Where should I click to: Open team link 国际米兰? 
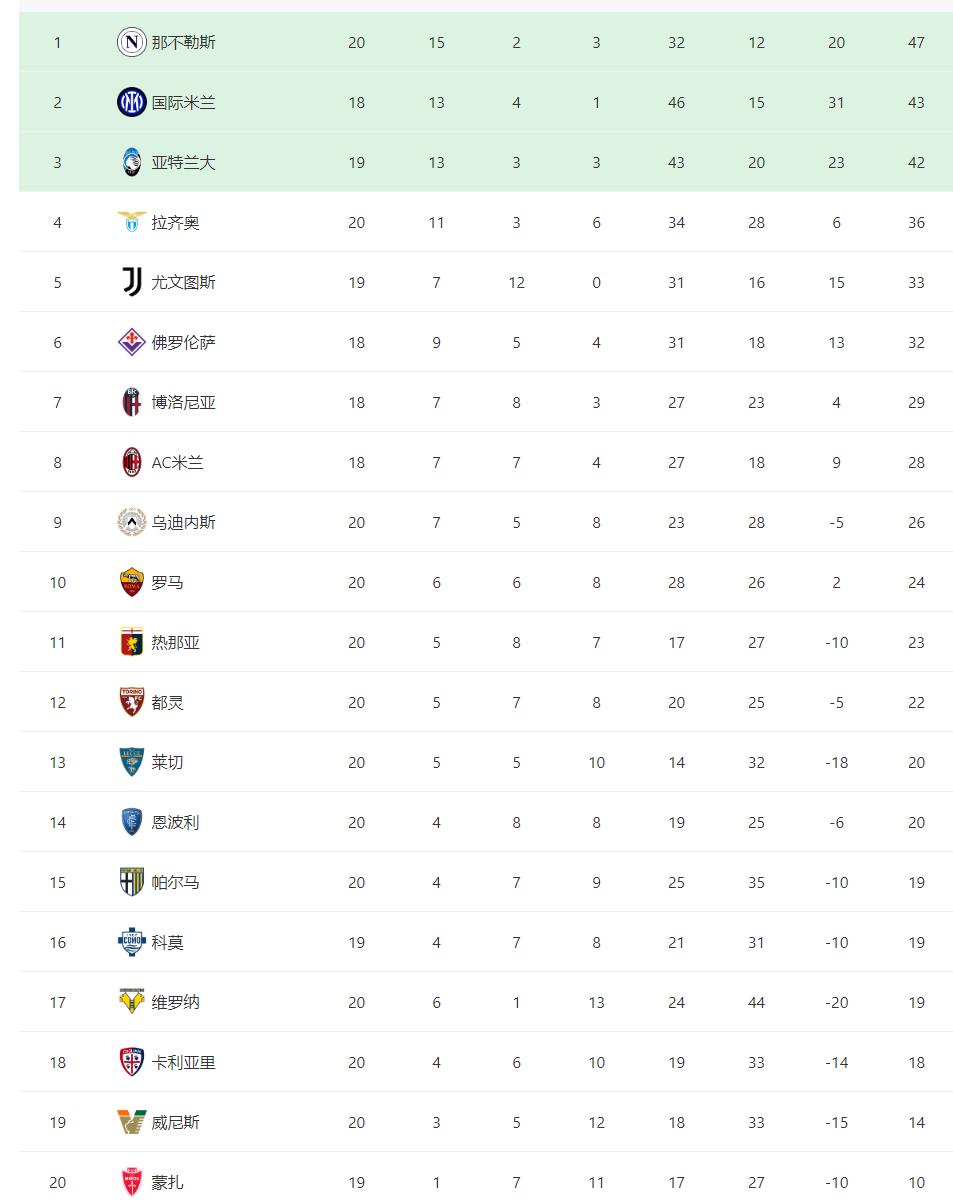coord(183,102)
